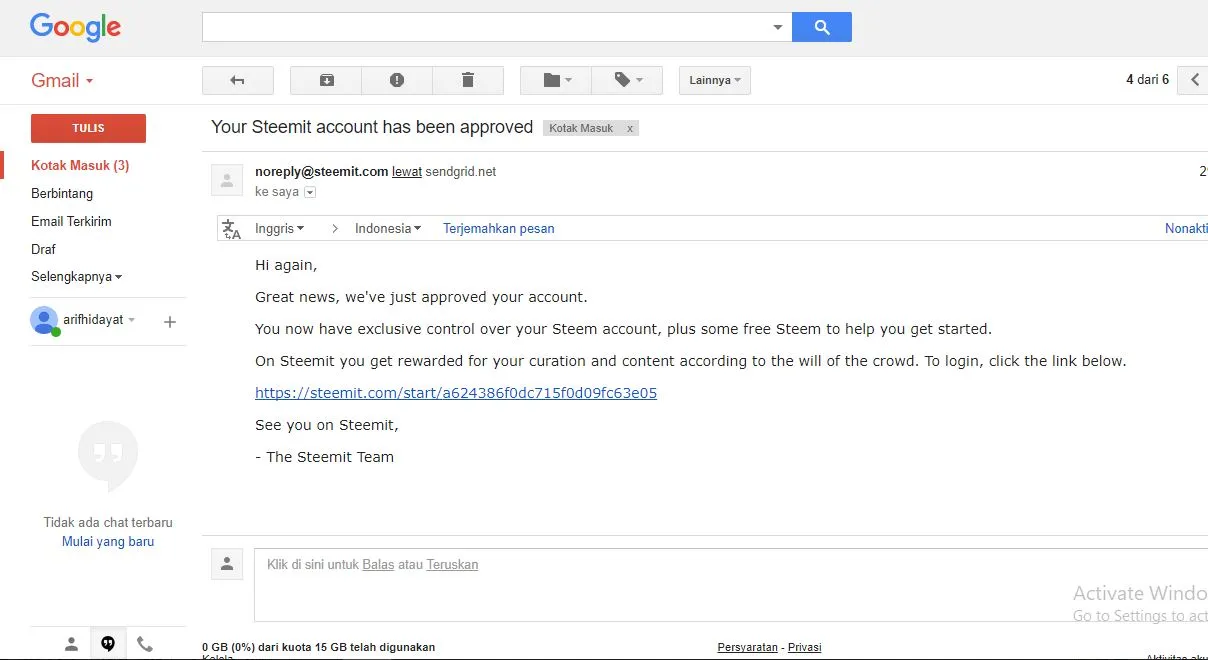
Task: Open the steemit.com/start login link
Action: click(456, 393)
